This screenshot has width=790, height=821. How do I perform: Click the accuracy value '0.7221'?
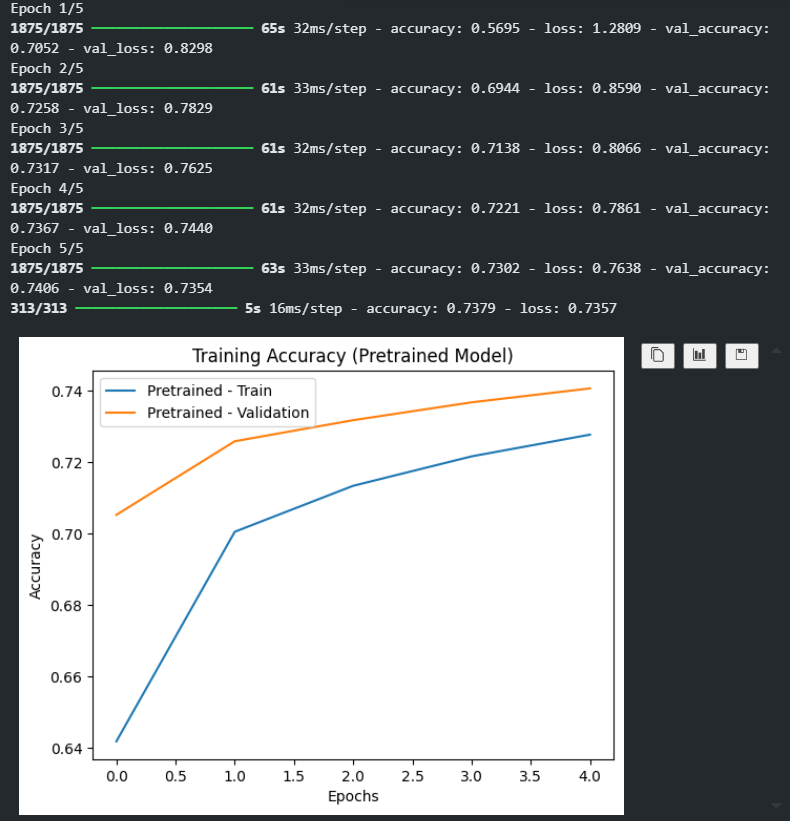tap(495, 208)
